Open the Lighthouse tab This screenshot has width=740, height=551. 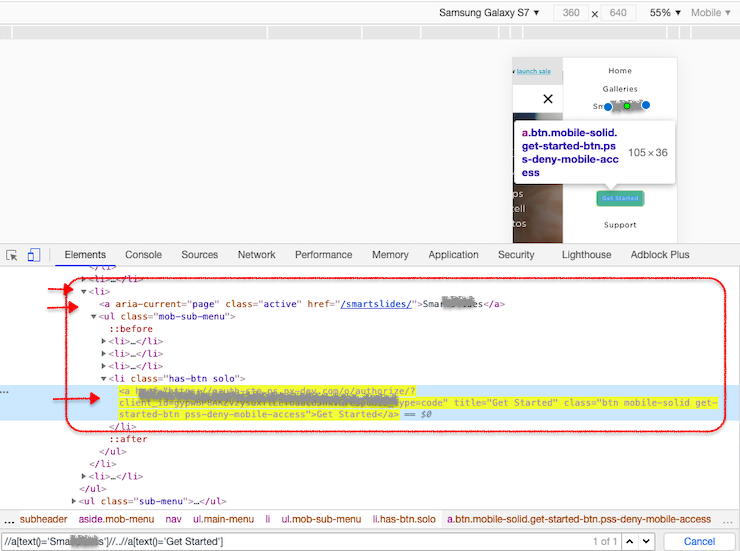pos(586,255)
